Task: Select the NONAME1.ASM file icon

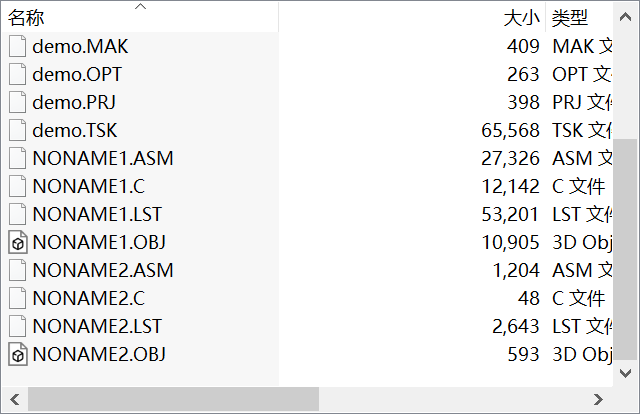Action: pyautogui.click(x=18, y=158)
